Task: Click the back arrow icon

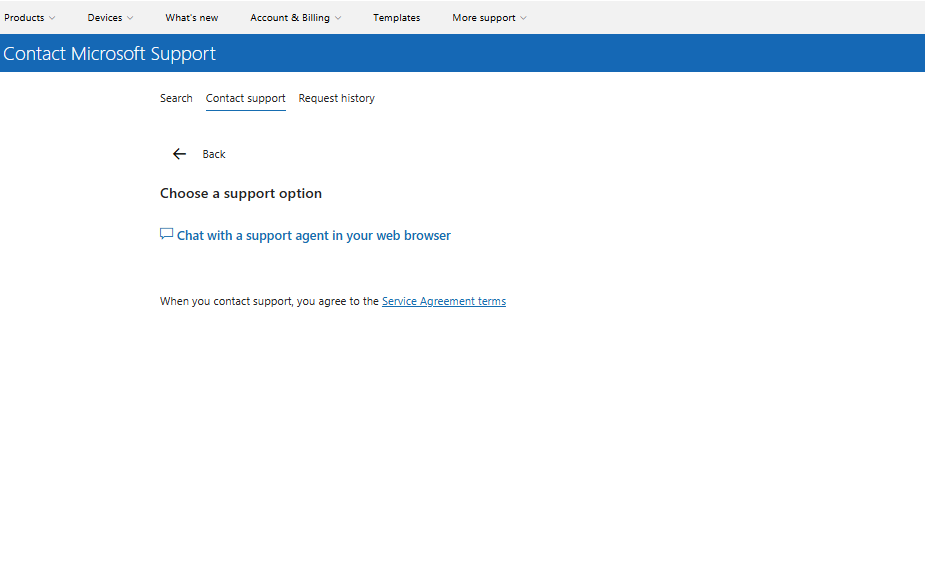Action: pyautogui.click(x=179, y=154)
